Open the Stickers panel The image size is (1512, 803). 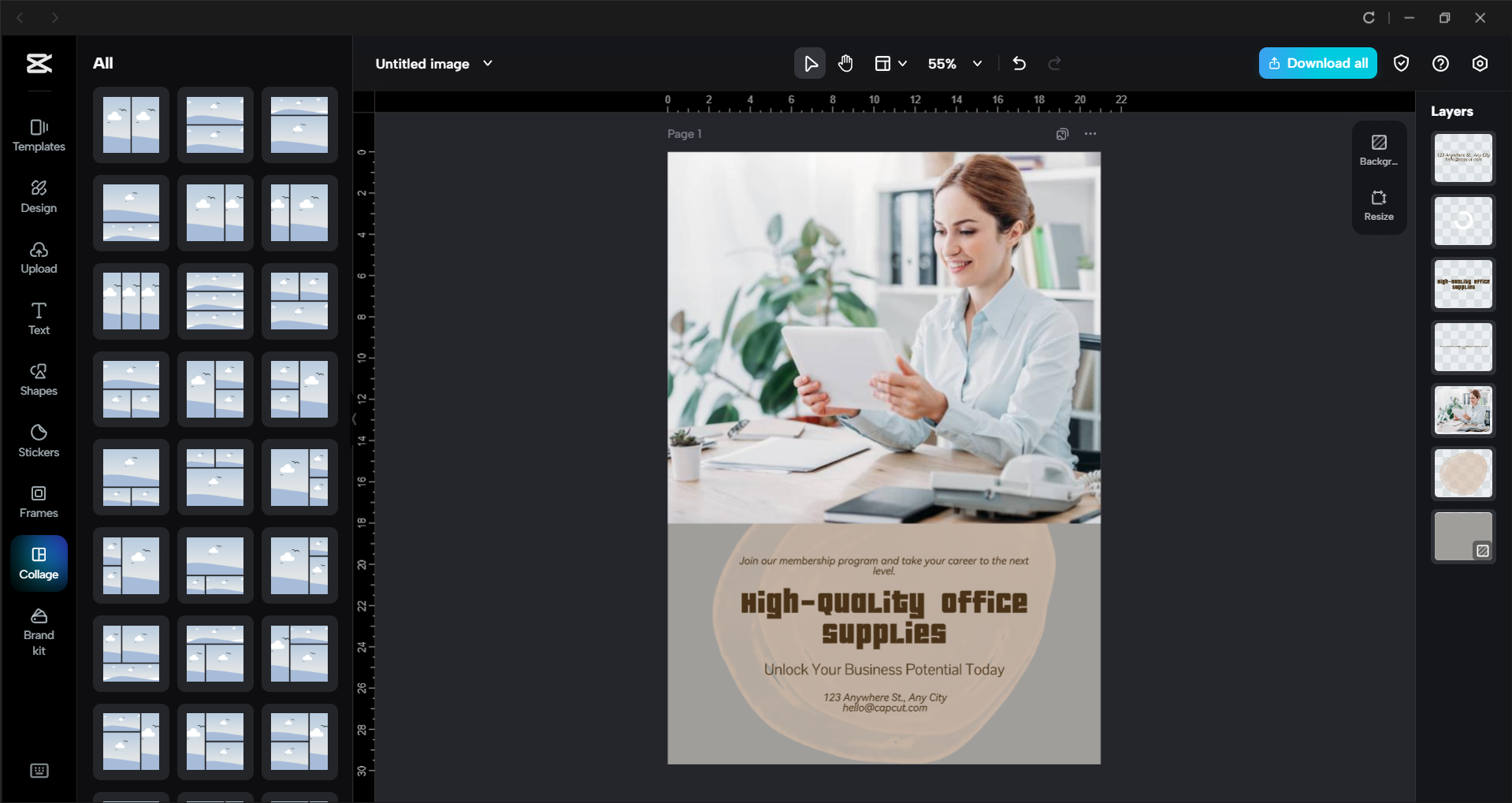click(x=39, y=440)
